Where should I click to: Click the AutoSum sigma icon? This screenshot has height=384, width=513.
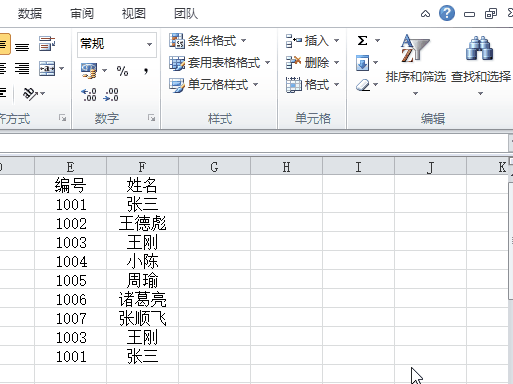362,41
